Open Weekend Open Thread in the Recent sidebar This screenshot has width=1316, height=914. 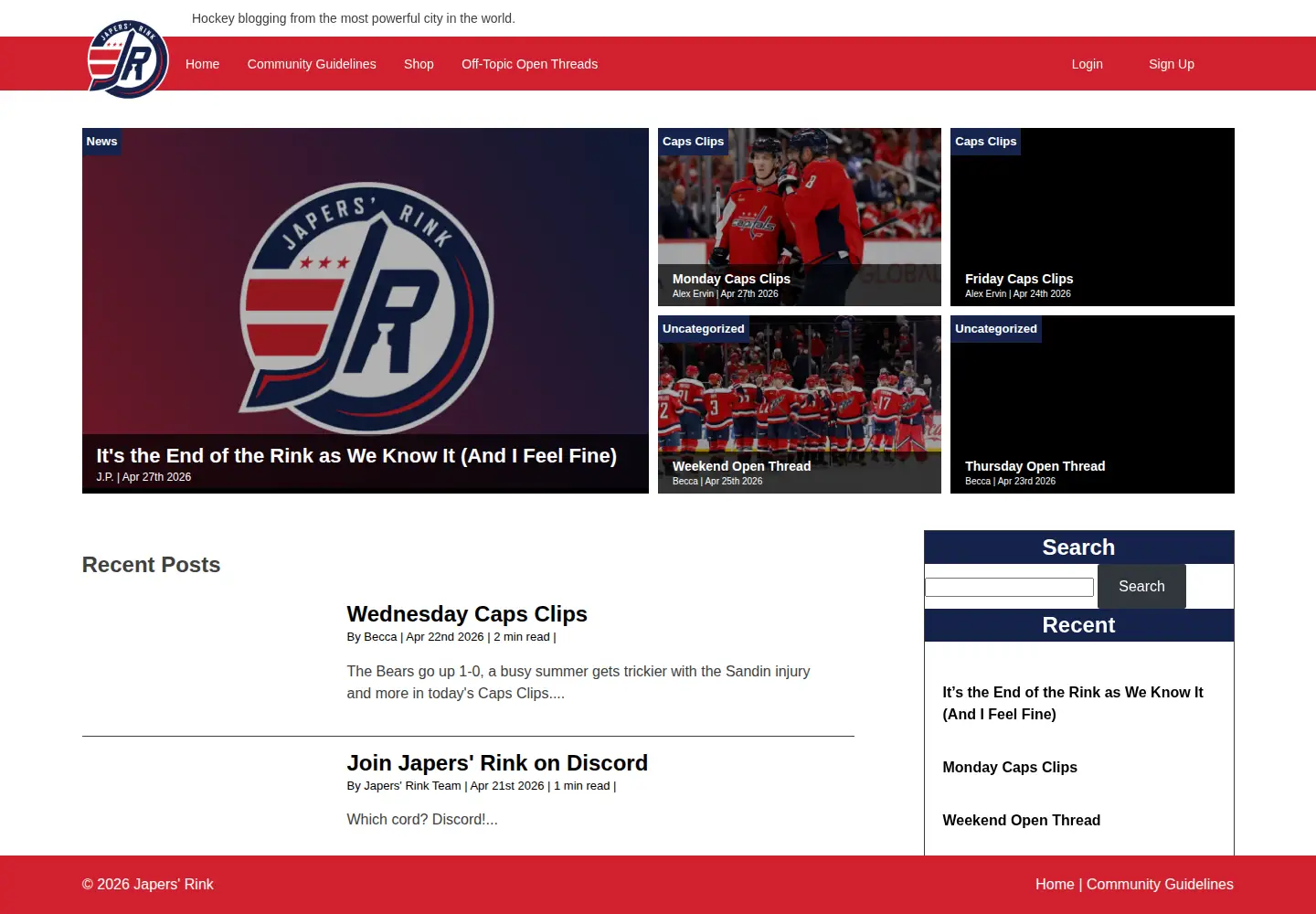tap(1021, 820)
